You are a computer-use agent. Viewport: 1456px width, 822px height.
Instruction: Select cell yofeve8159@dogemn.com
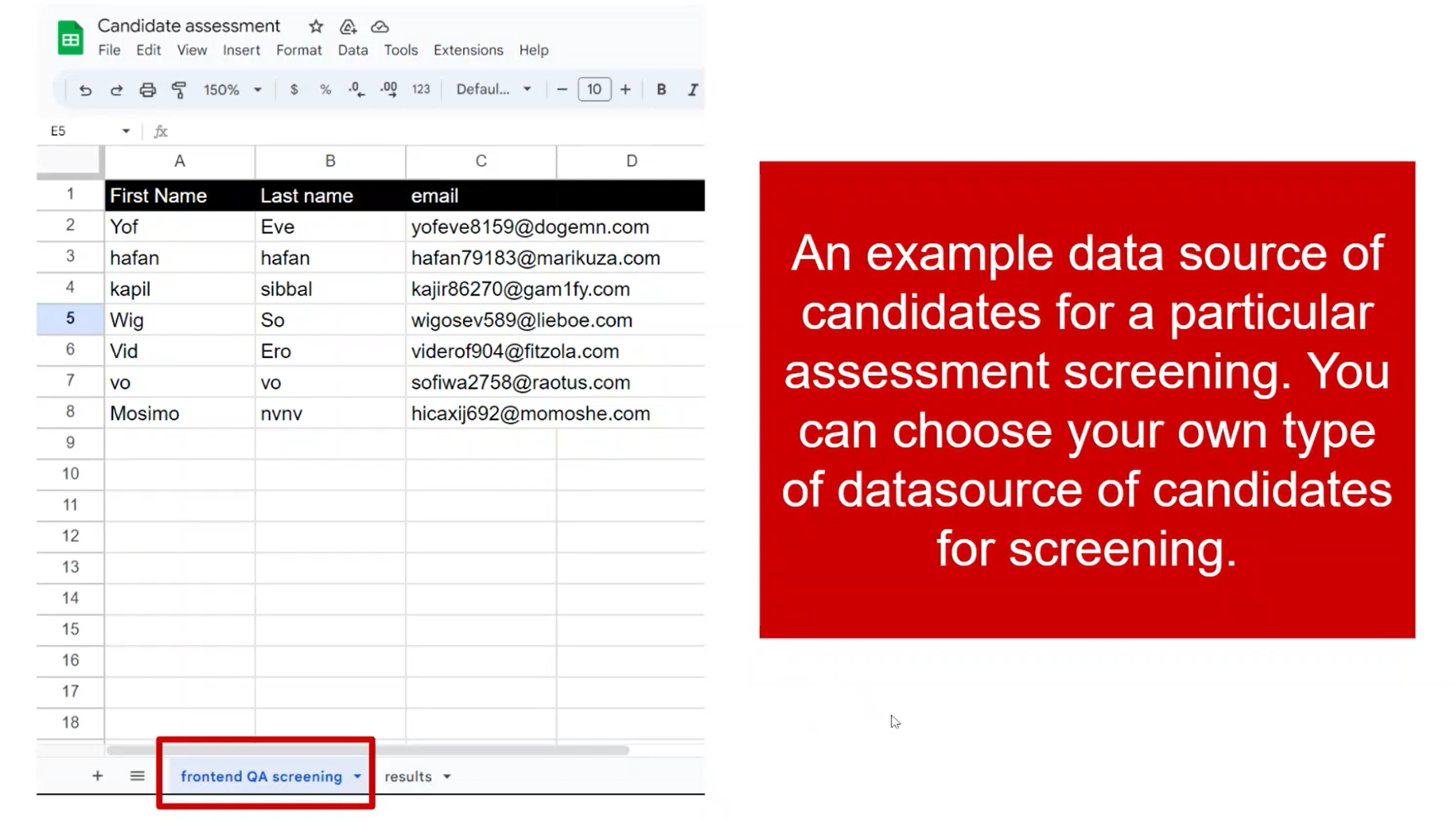(529, 227)
